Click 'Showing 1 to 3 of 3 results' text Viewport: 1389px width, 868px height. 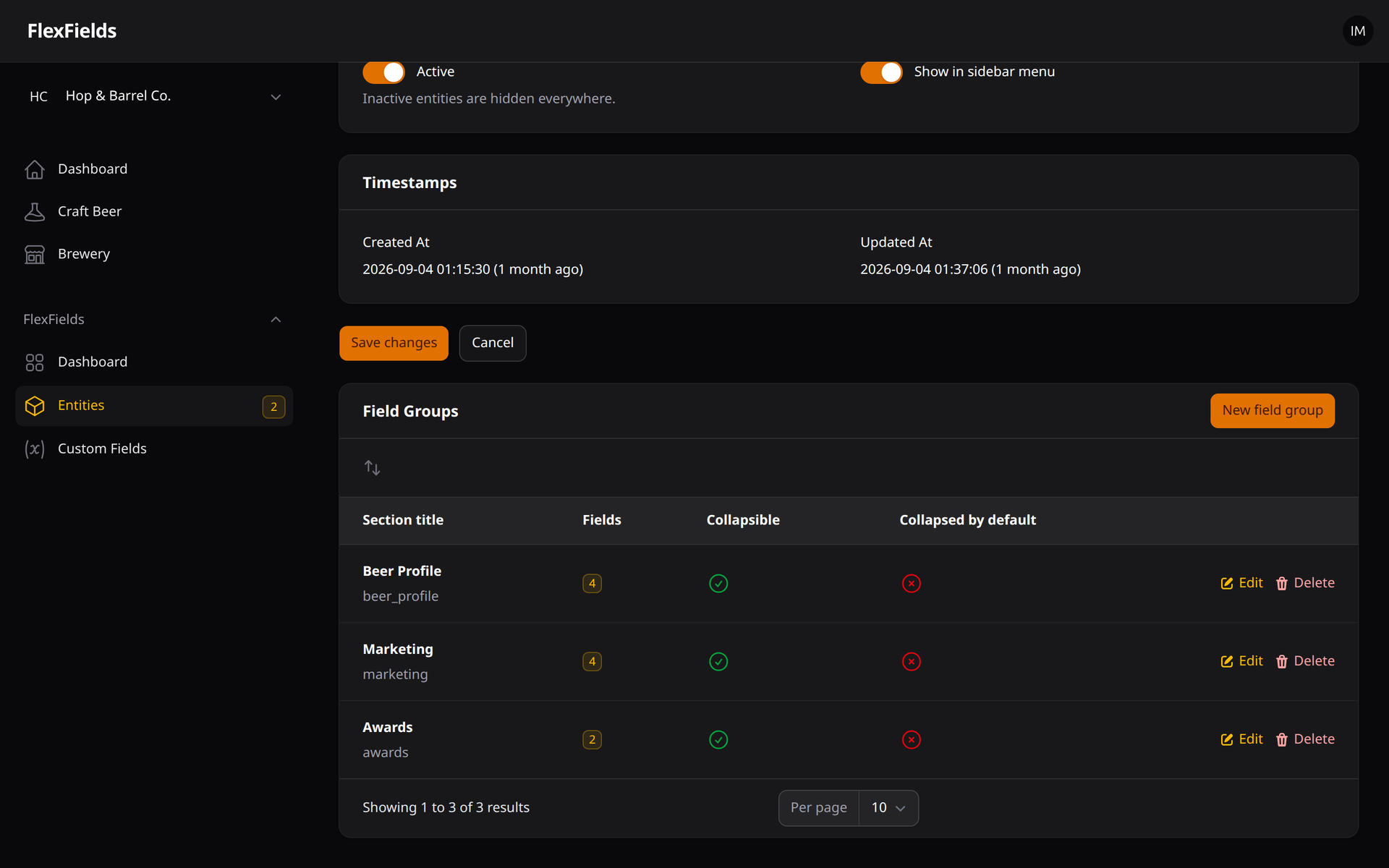(446, 808)
